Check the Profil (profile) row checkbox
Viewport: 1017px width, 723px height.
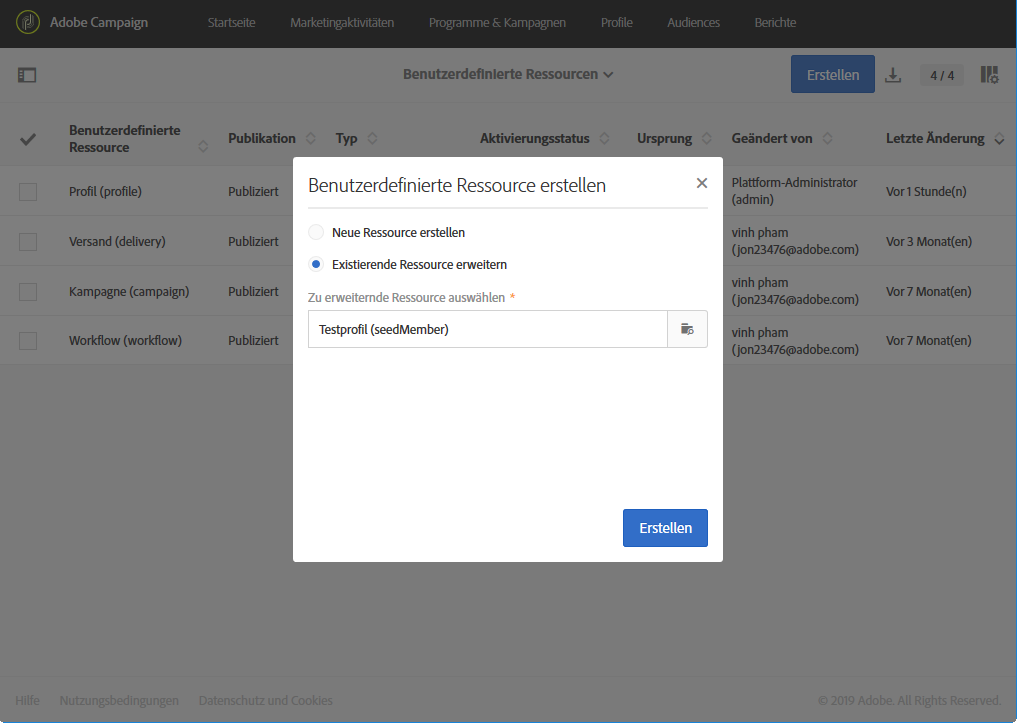[x=28, y=192]
